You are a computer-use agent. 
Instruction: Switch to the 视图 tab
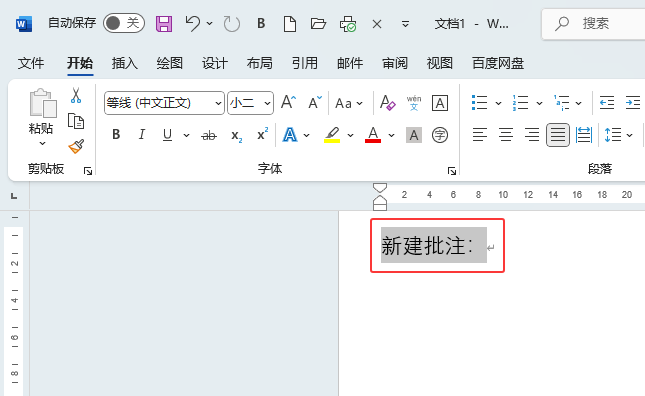click(x=440, y=63)
